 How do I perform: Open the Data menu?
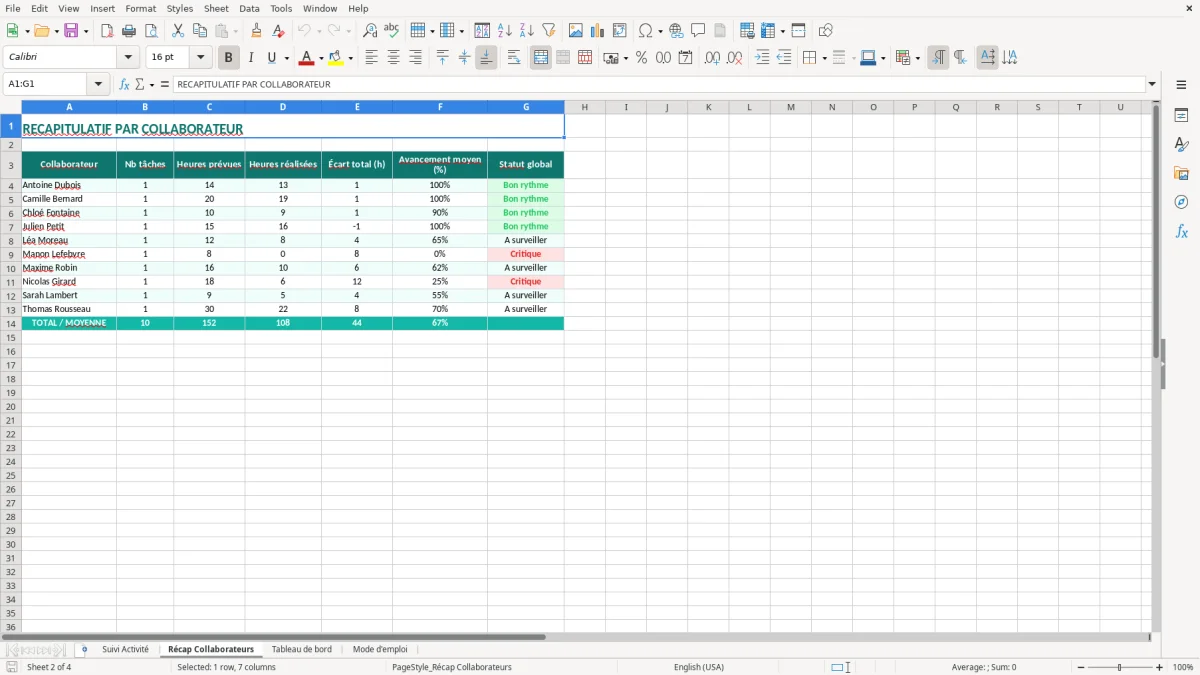point(249,8)
